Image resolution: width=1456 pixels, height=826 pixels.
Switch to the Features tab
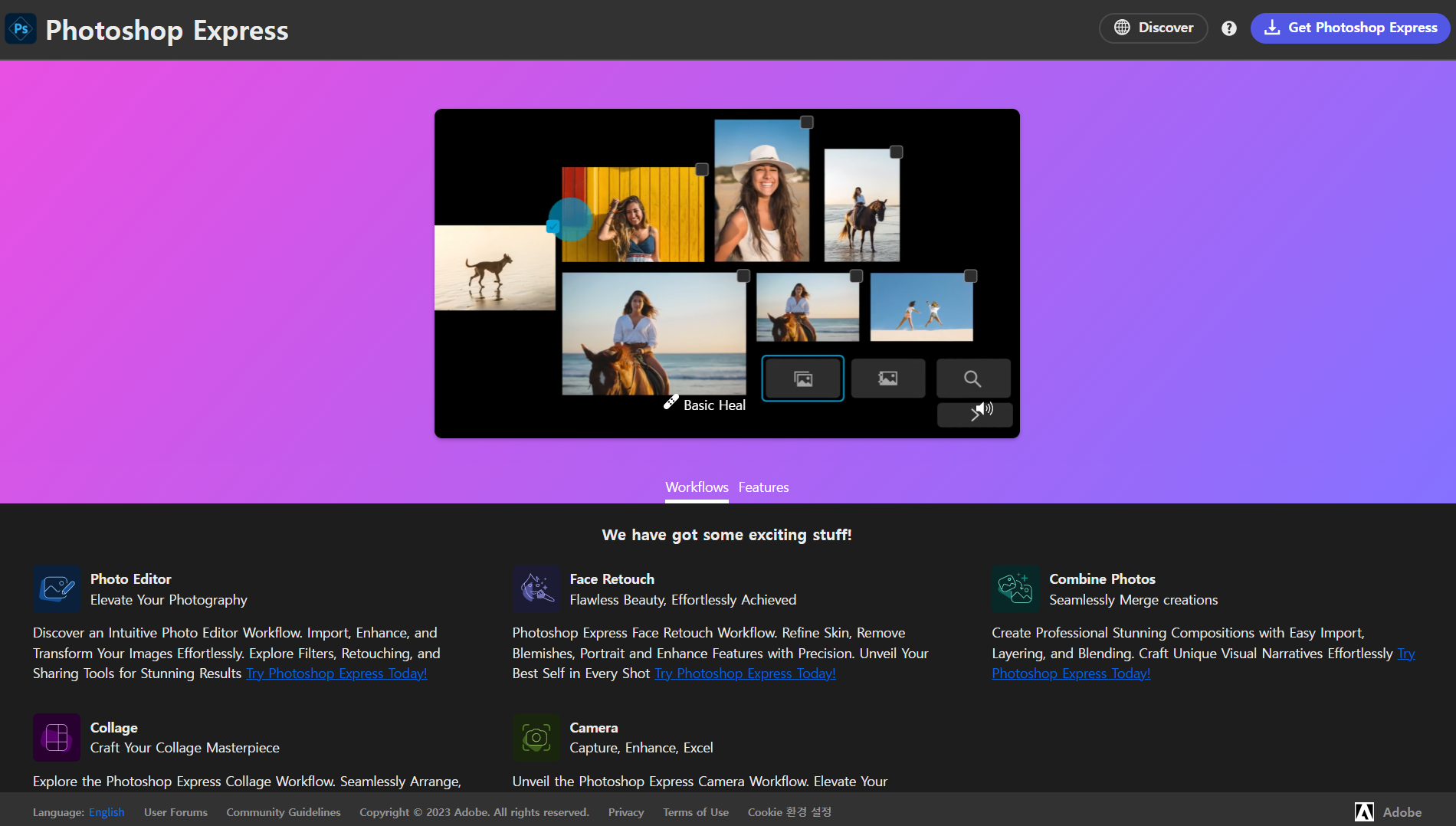pos(763,487)
